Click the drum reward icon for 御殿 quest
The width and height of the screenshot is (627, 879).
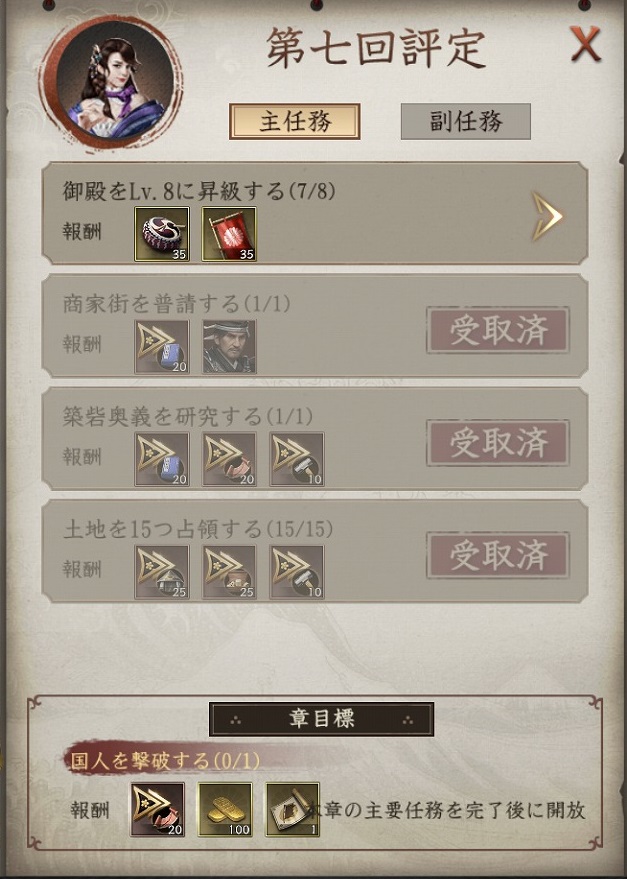(x=162, y=234)
